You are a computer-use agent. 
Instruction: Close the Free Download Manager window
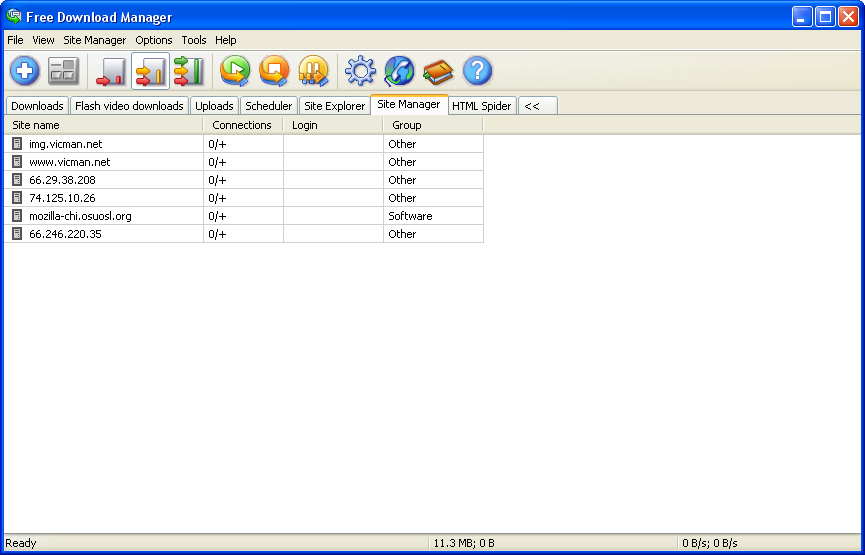pyautogui.click(x=848, y=17)
